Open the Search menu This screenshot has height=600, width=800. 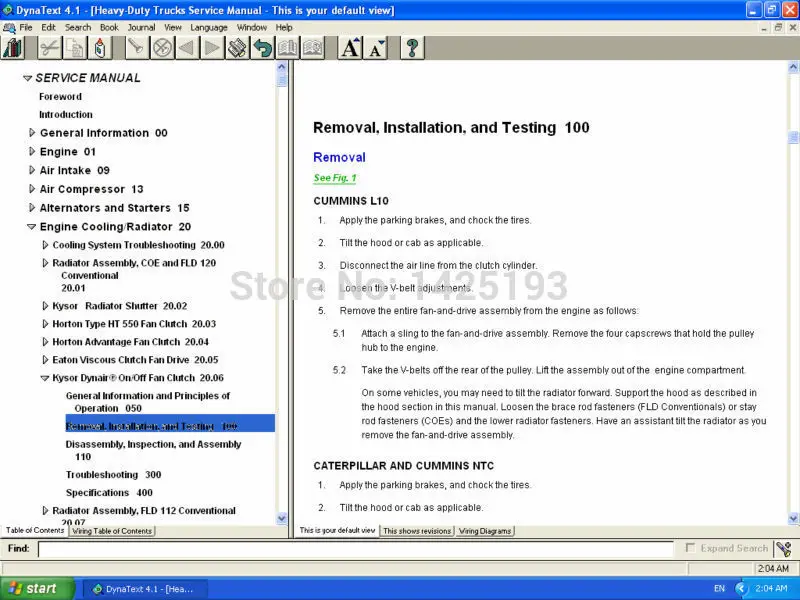78,28
